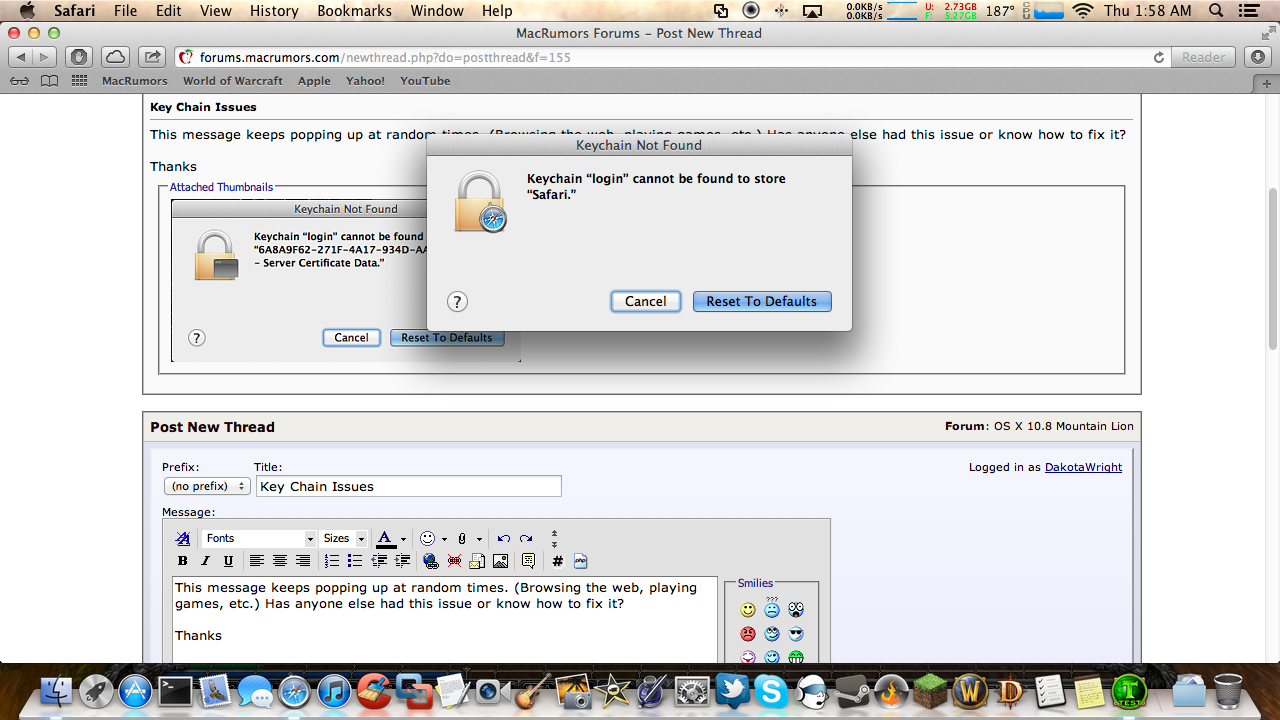Insert image icon in editor toolbar

click(501, 561)
